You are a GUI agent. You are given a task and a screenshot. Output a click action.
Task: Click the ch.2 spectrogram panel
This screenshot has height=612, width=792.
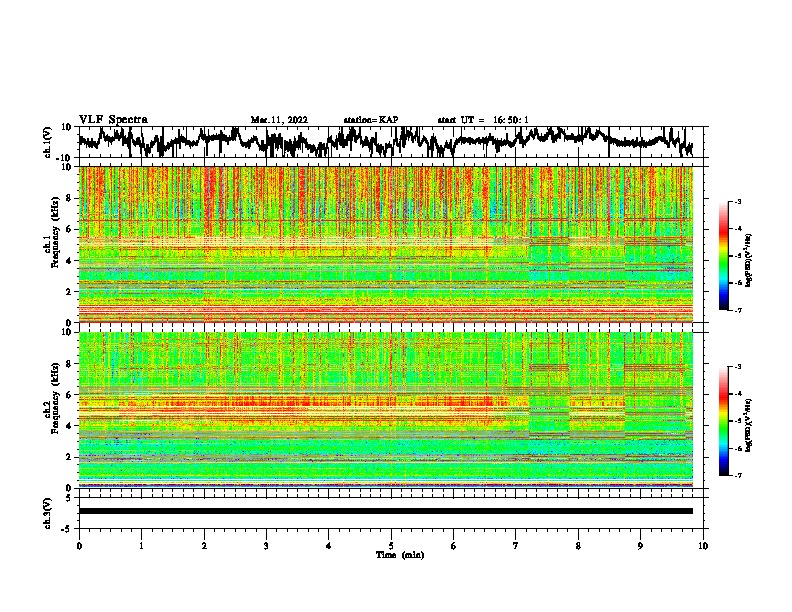click(x=385, y=410)
